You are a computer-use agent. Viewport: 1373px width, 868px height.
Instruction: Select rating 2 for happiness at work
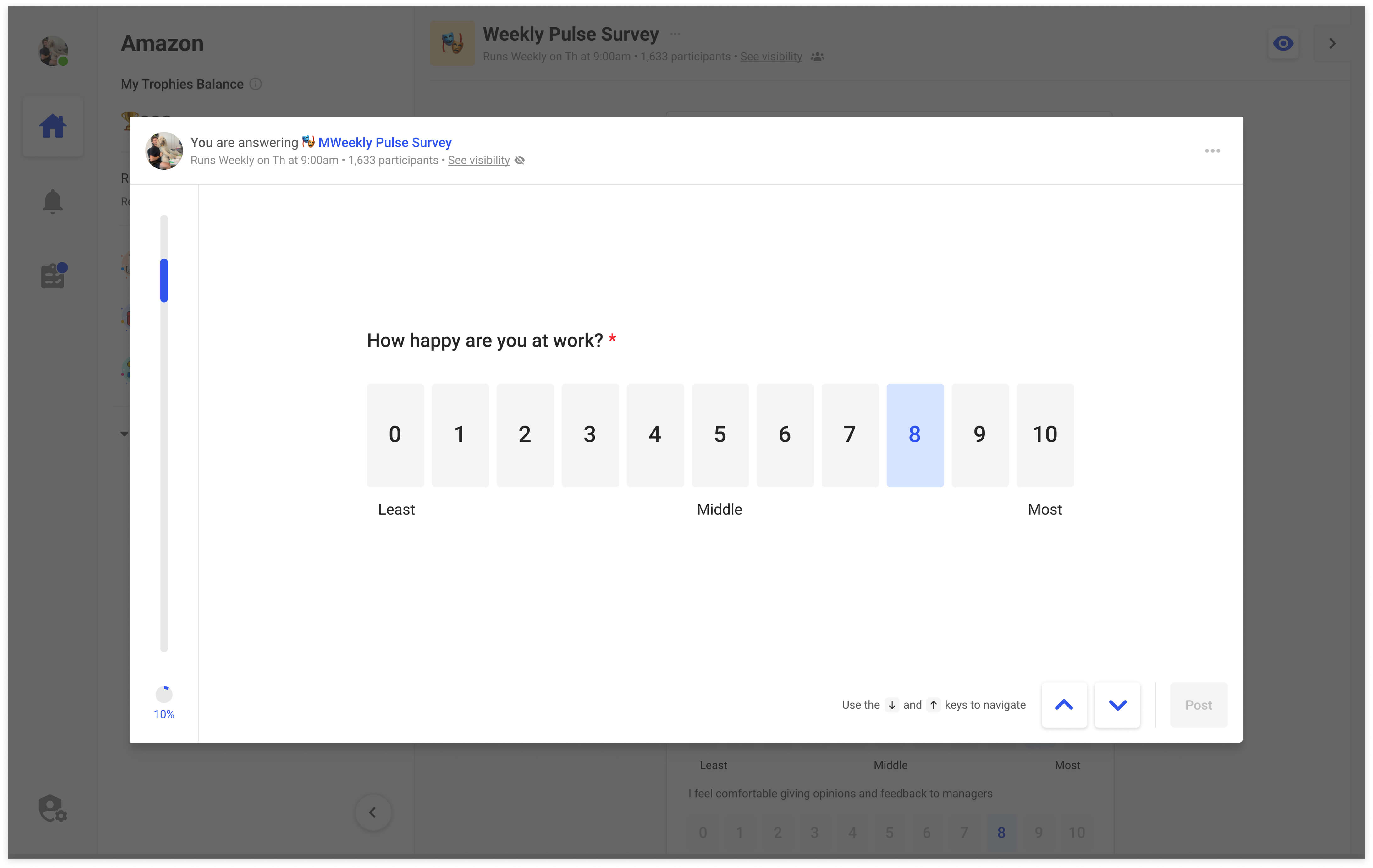(525, 435)
